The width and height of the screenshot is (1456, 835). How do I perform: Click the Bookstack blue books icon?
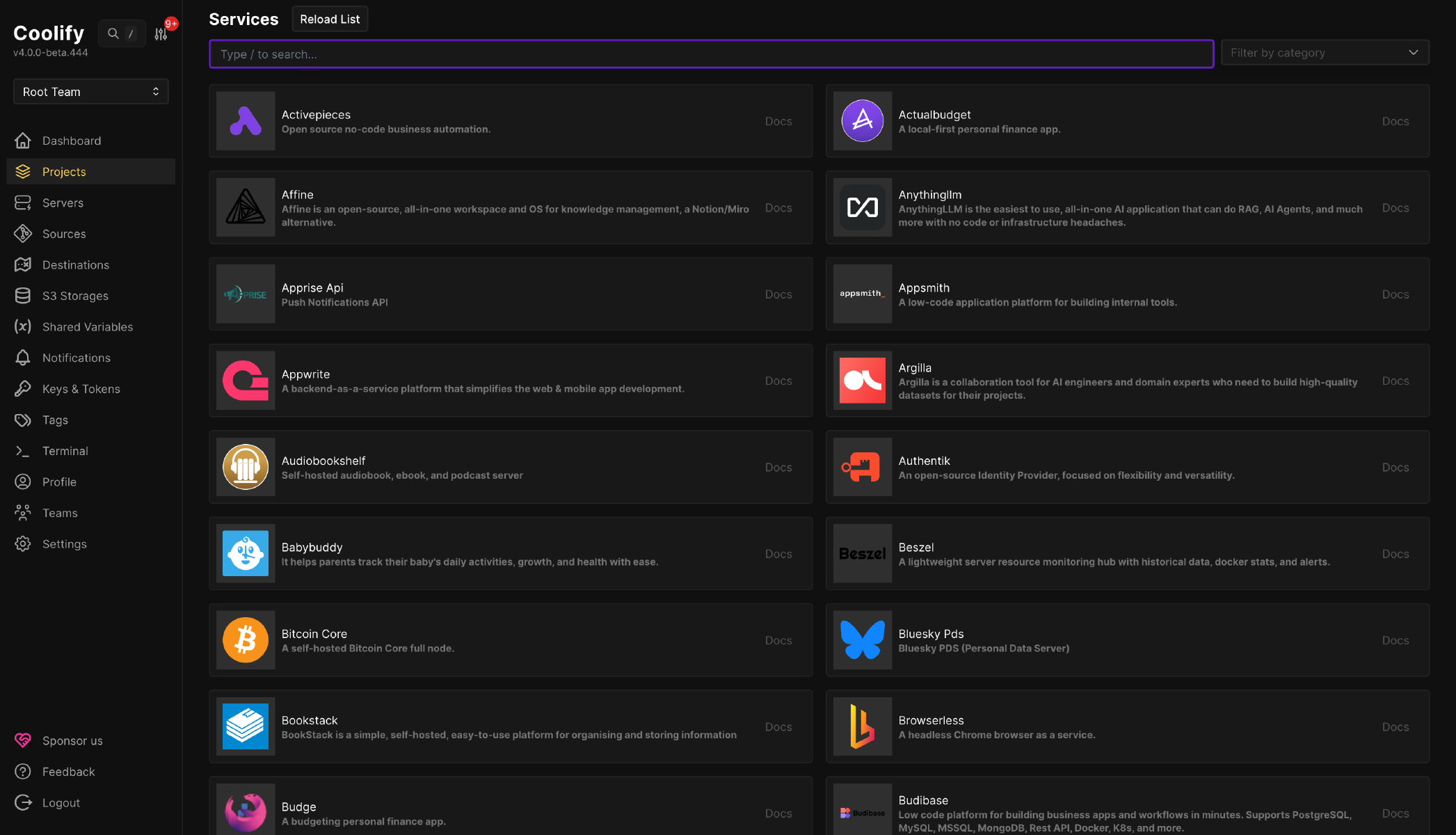pos(246,726)
